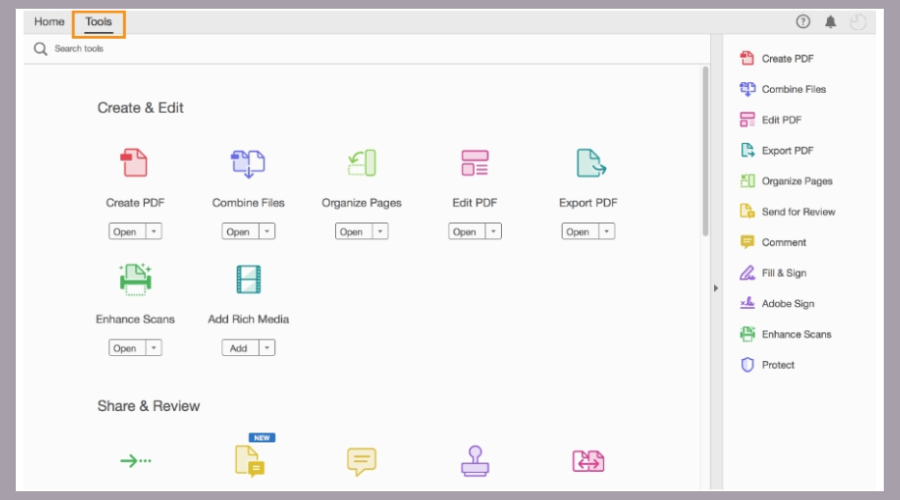Click the profile avatar icon at top right

coord(858,22)
